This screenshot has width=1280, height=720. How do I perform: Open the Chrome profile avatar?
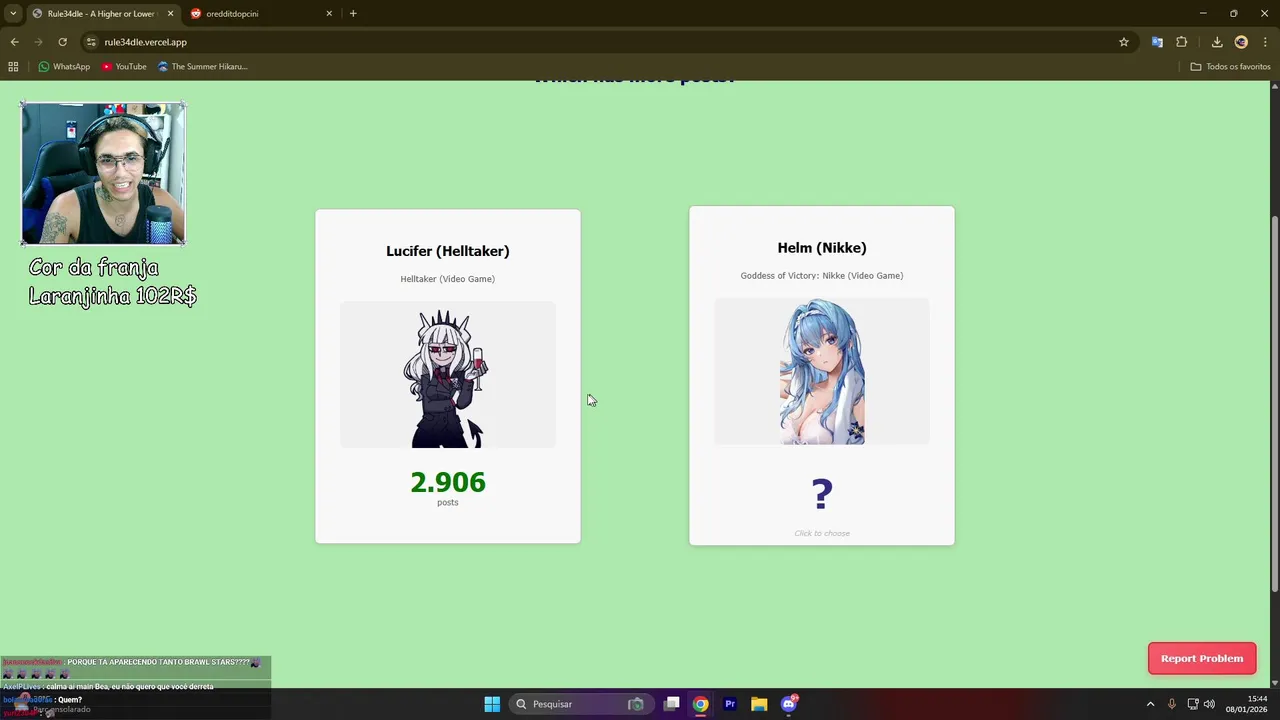(x=1241, y=42)
